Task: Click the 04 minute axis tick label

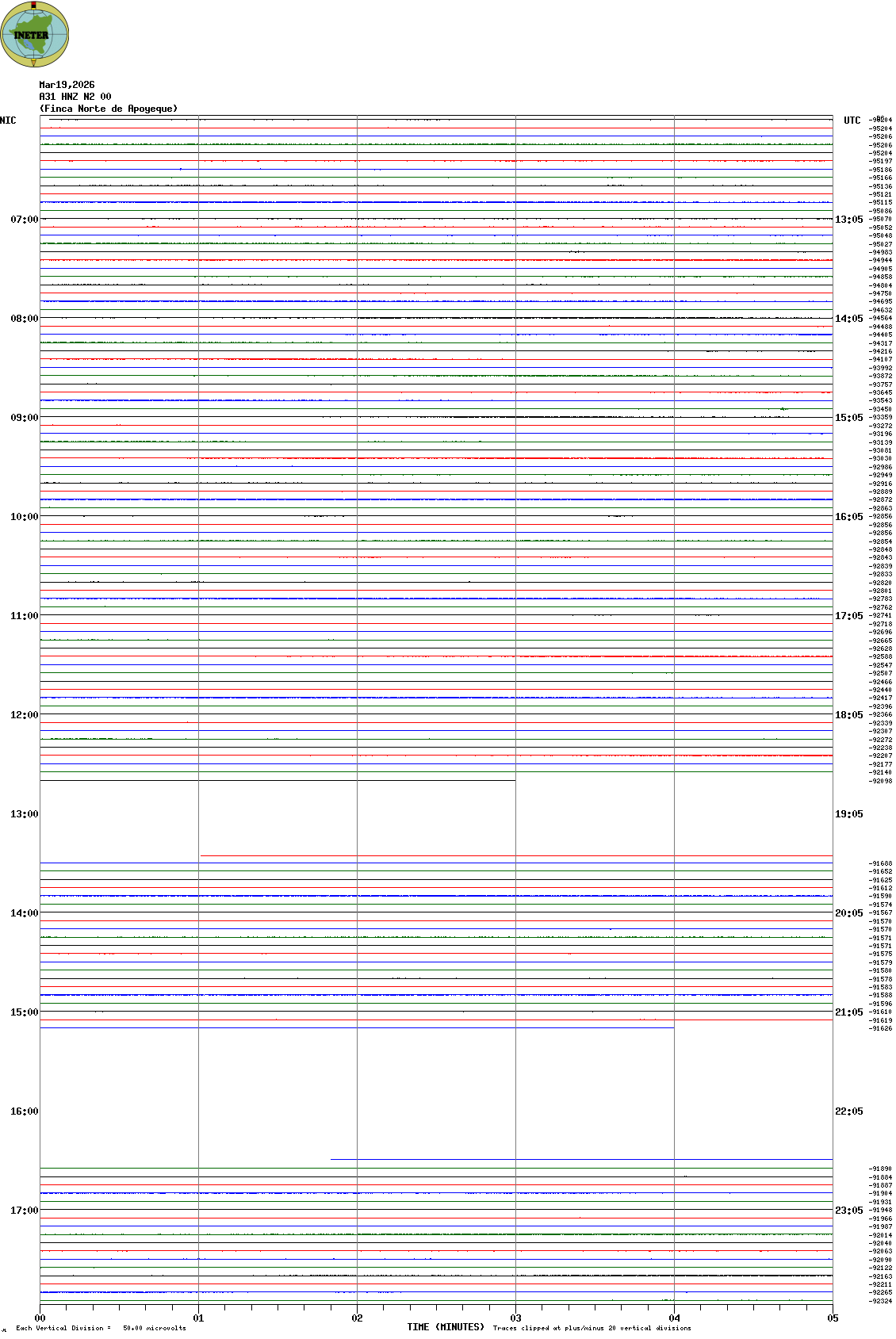Action: (674, 1318)
